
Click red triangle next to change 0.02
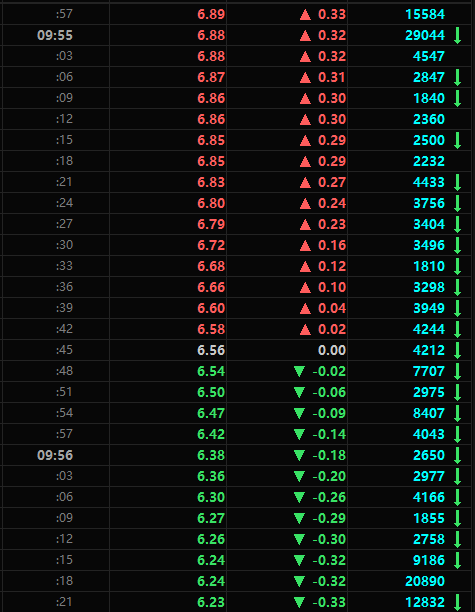coord(305,329)
